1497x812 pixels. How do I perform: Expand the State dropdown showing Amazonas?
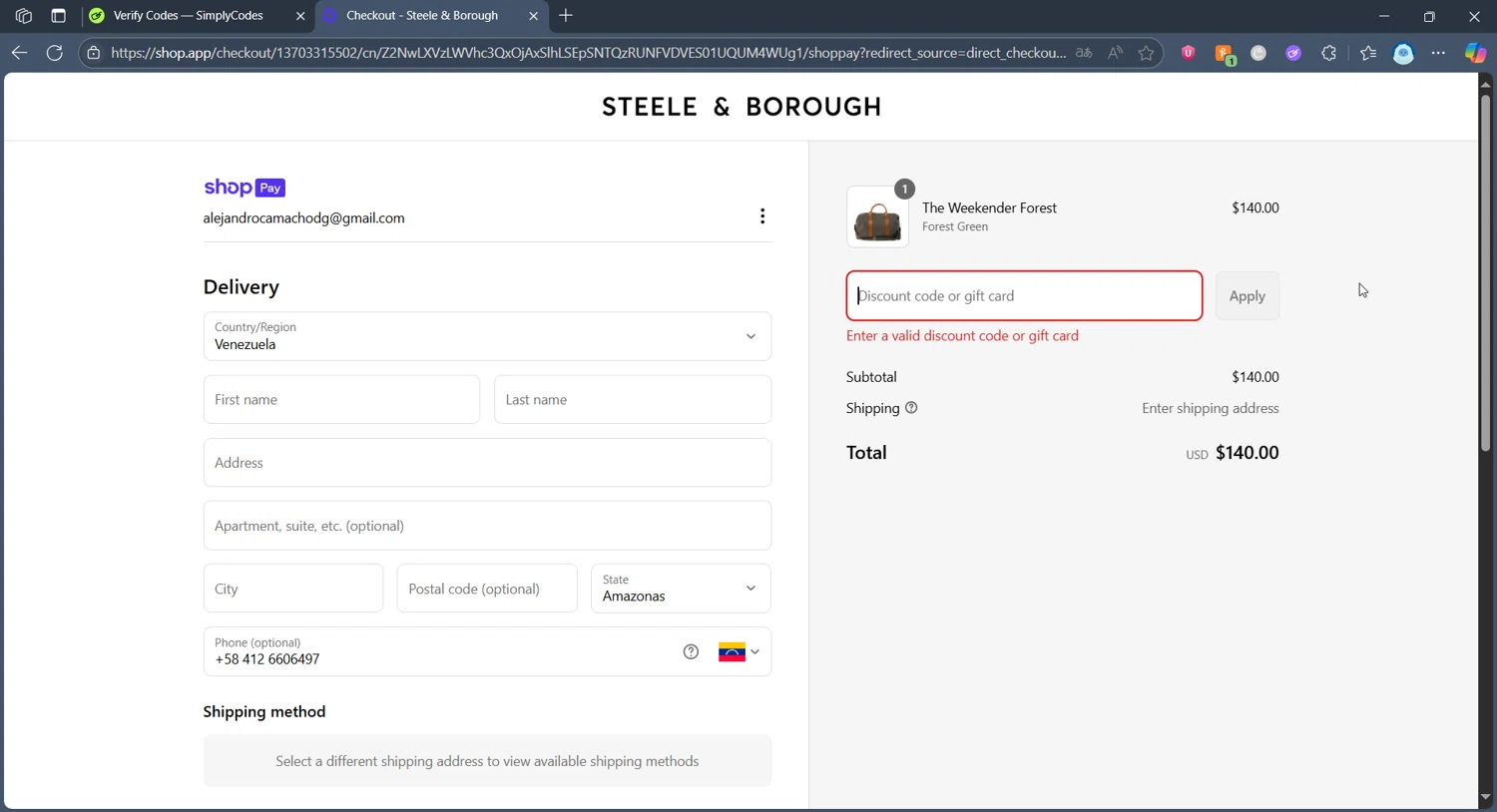(x=681, y=589)
